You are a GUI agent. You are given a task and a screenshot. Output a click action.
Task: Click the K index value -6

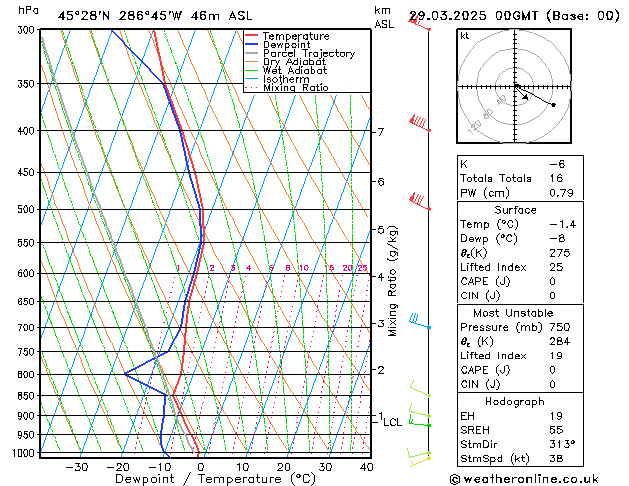tap(557, 164)
